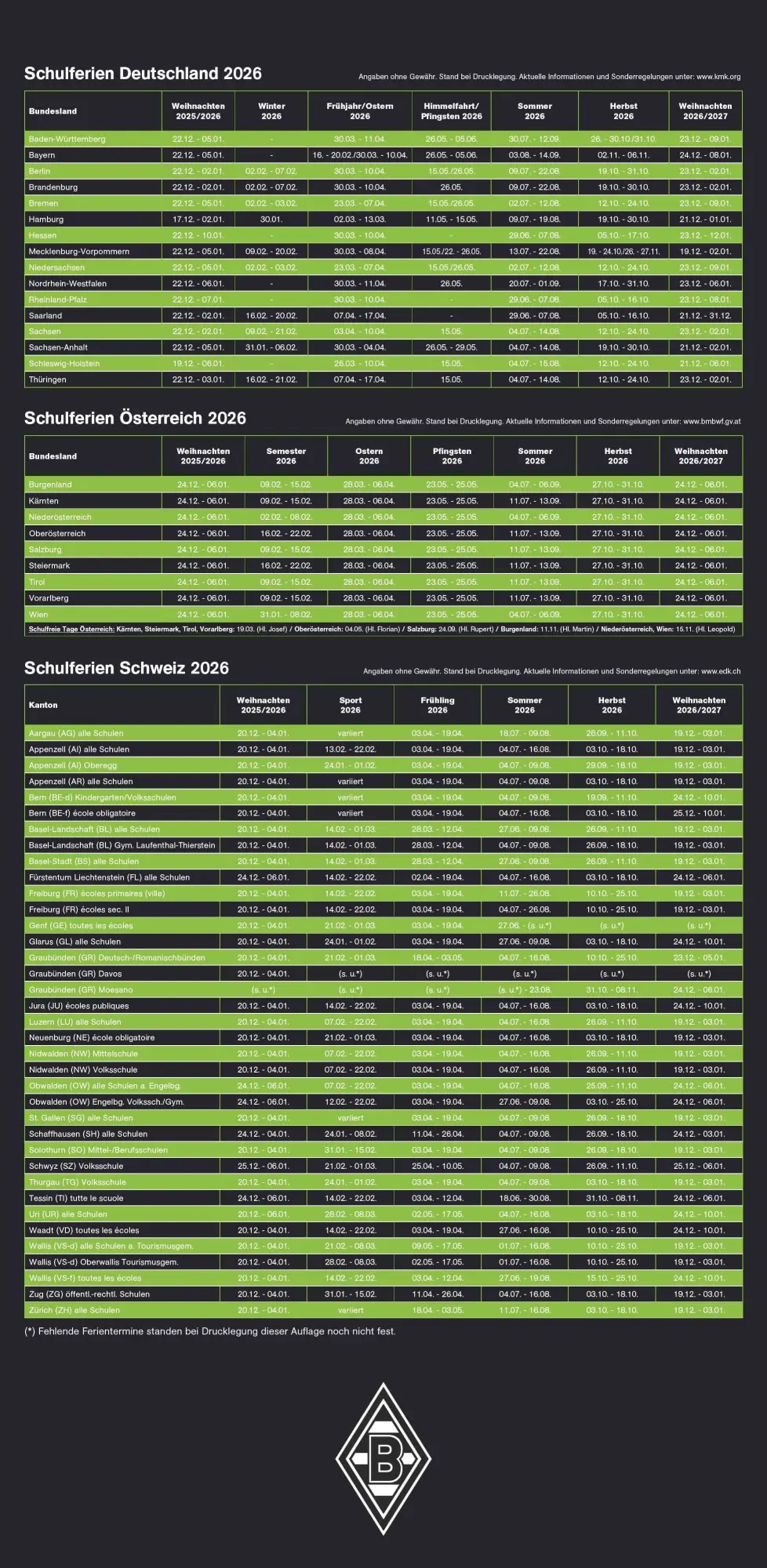The width and height of the screenshot is (767, 1568).
Task: Click the footnote about Fehlende Ferientermine
Action: point(210,1331)
